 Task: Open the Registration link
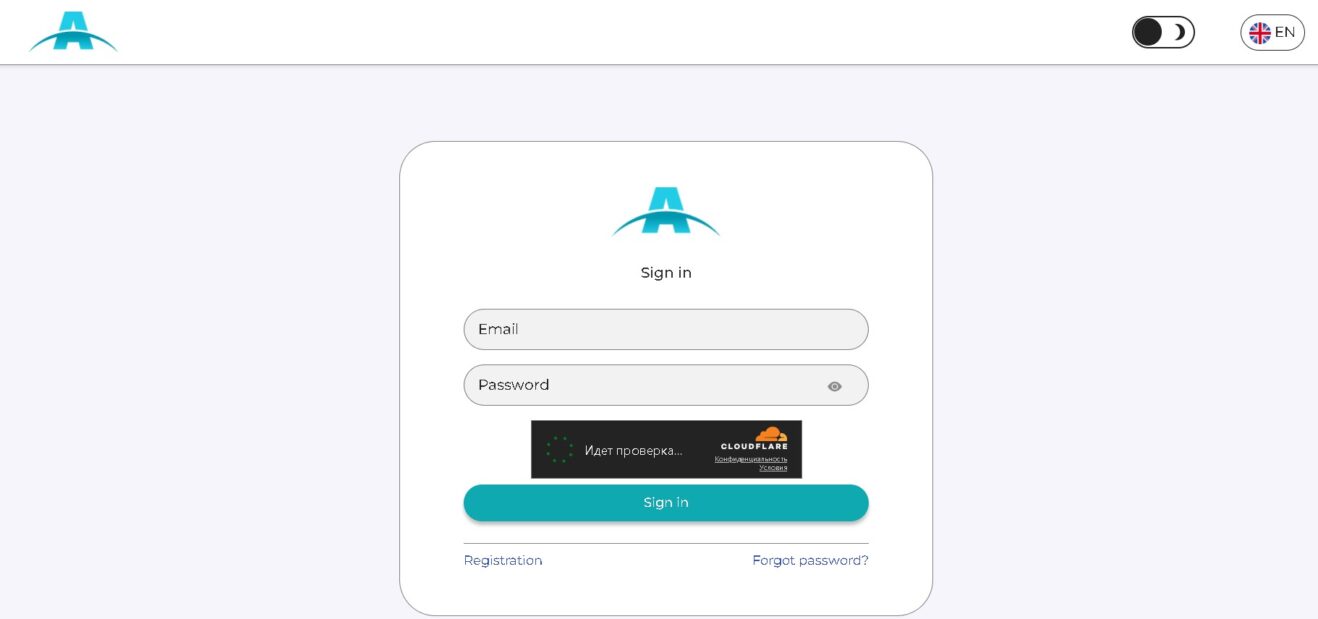(503, 560)
